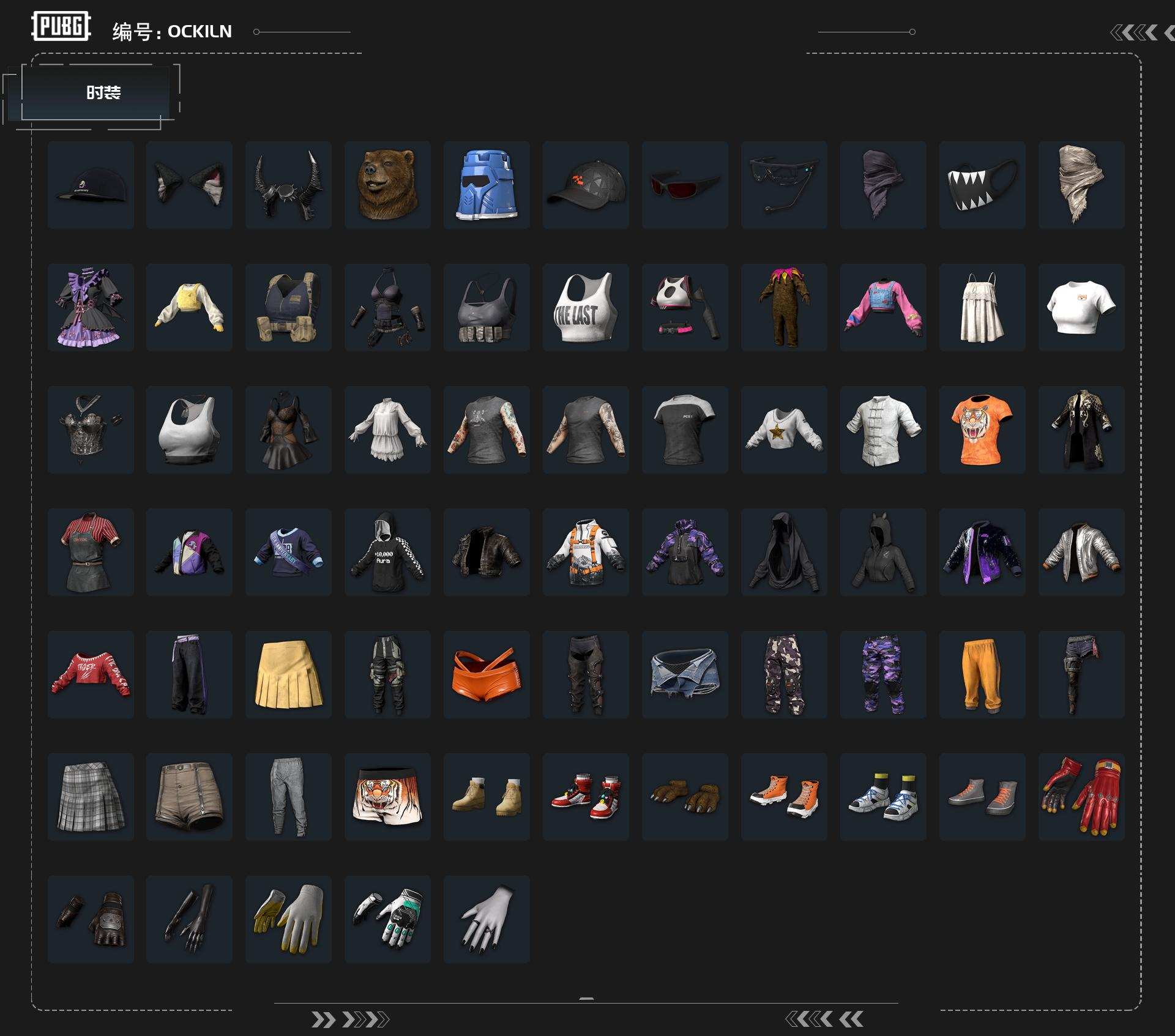Pick the plain white crop T-shirt
1175x1036 pixels.
(1081, 307)
